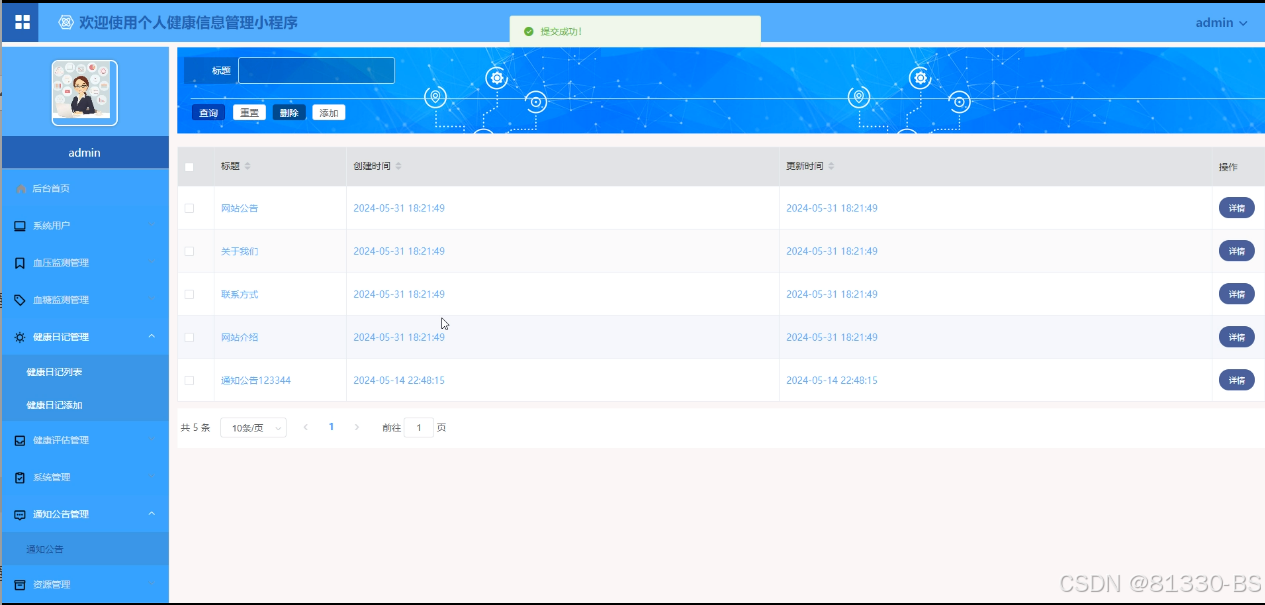This screenshot has width=1265, height=605.
Task: Sort table by the 更新时间 column sort arrows
Action: pyautogui.click(x=831, y=166)
